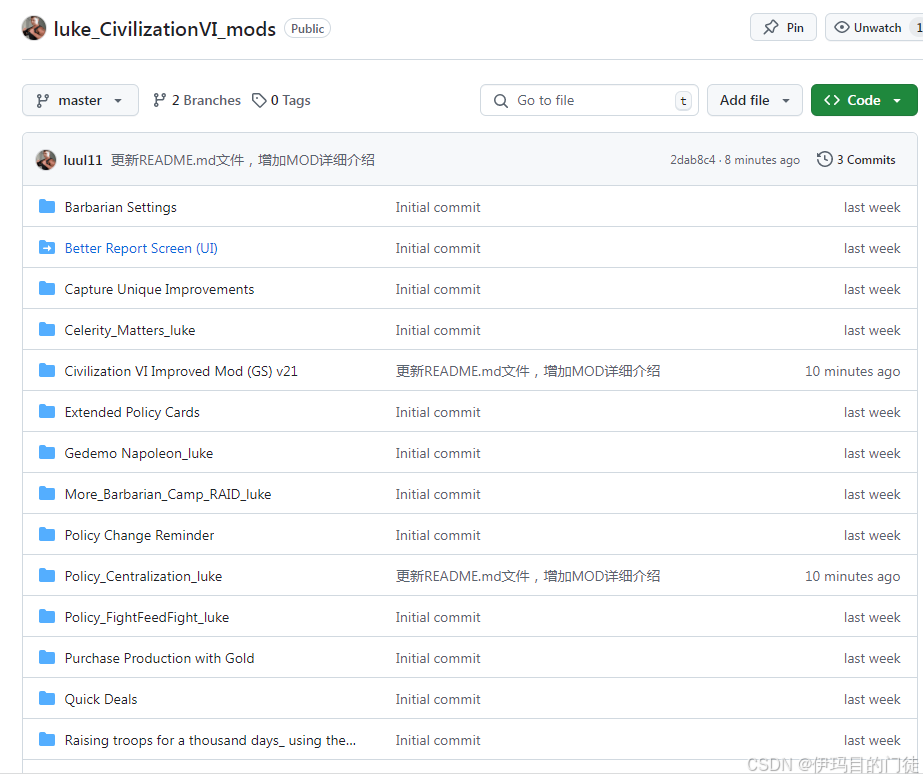Open the Quick Deals folder
Screen dimensions: 923x780
(101, 699)
